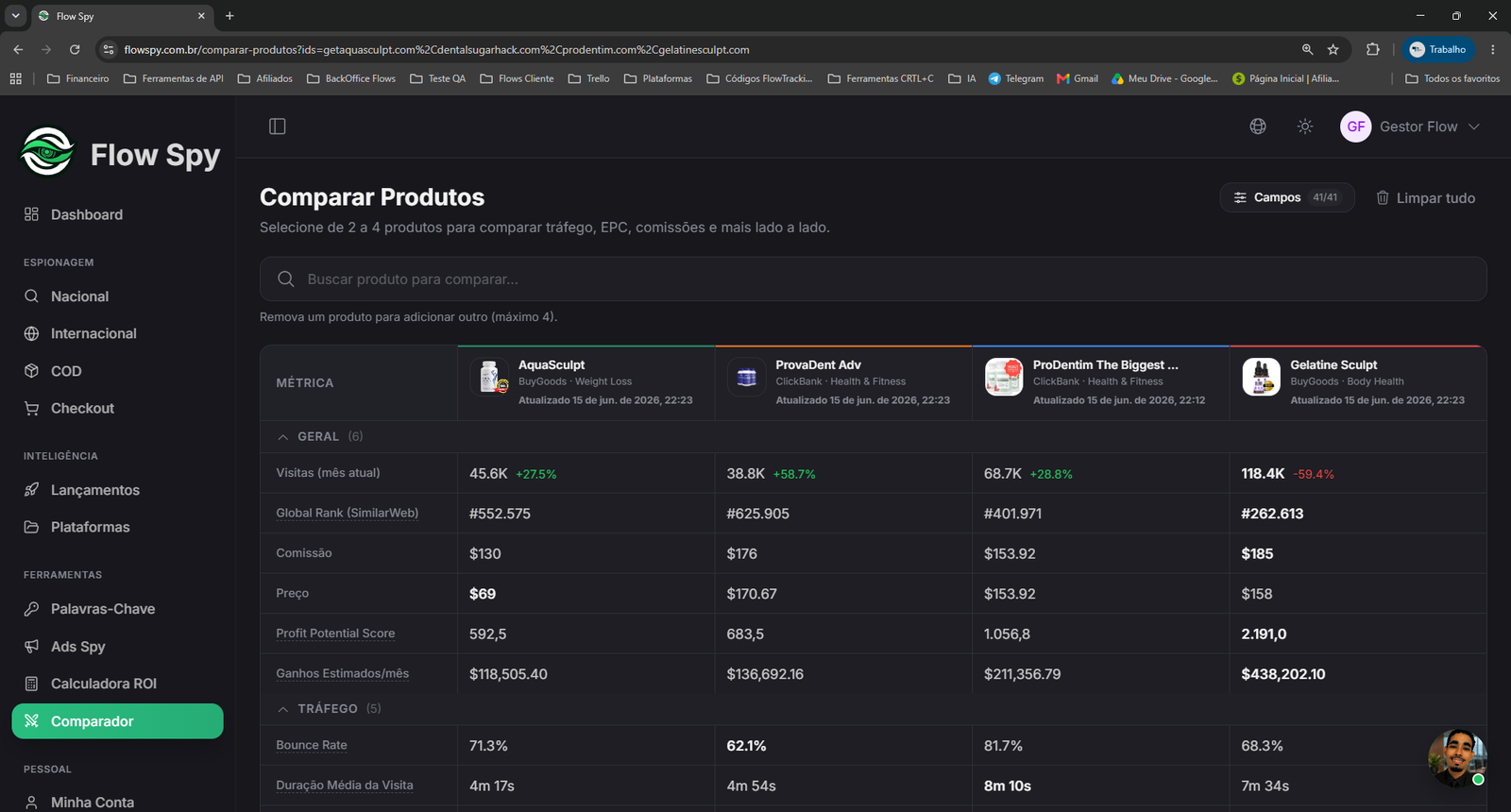Screen dimensions: 1511x812
Task: Click Duração Média da Visita label
Action: click(345, 785)
